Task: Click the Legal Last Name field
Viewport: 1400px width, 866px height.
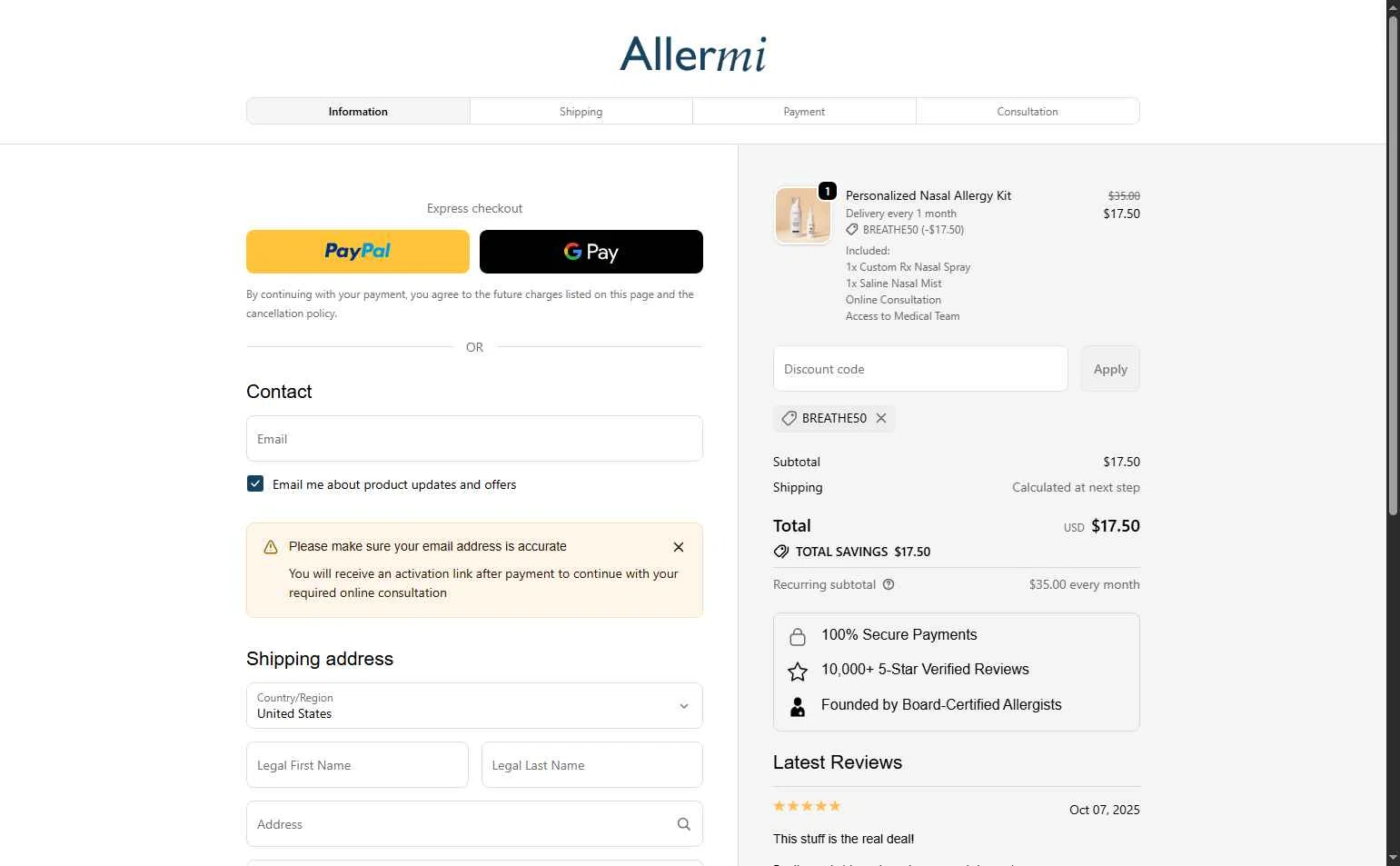Action: coord(592,765)
